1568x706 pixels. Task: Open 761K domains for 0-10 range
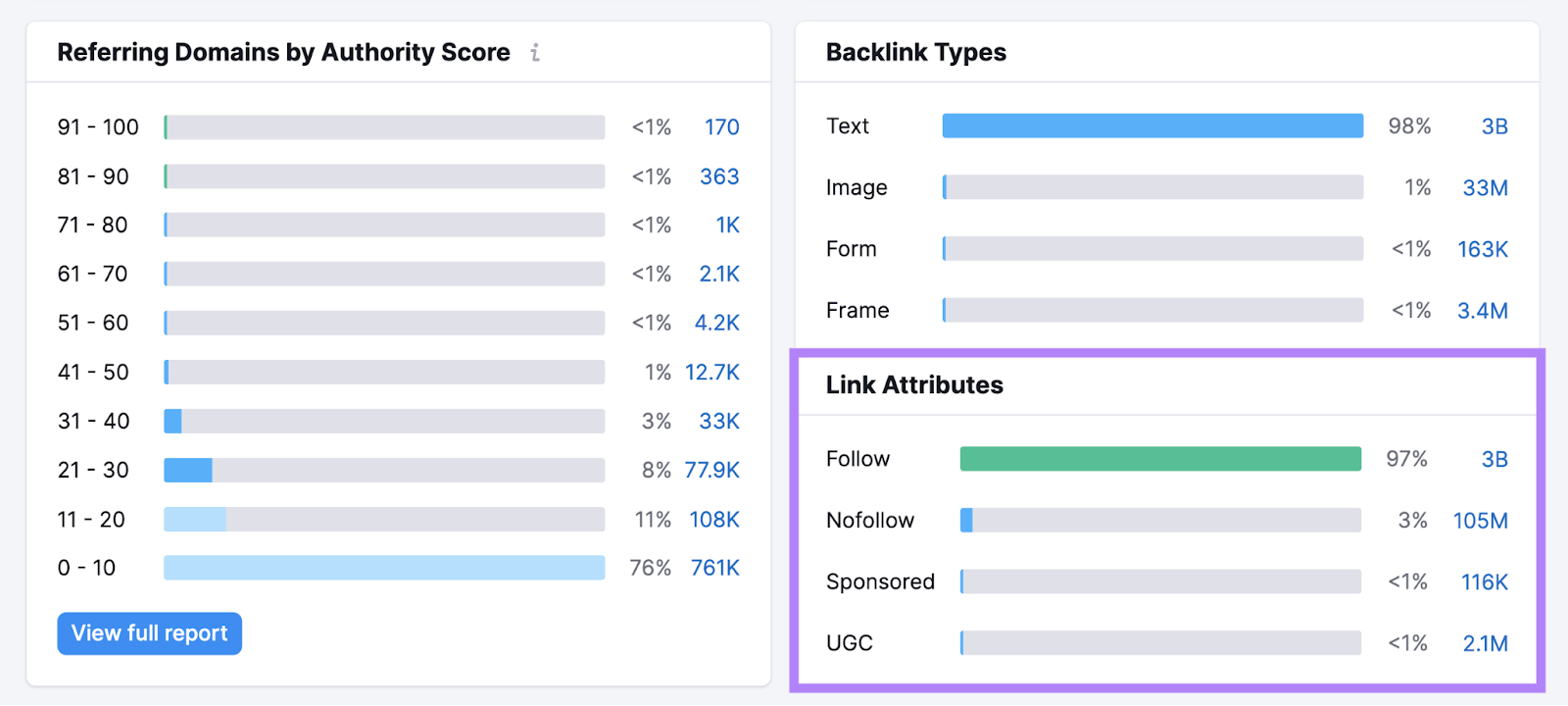(714, 567)
